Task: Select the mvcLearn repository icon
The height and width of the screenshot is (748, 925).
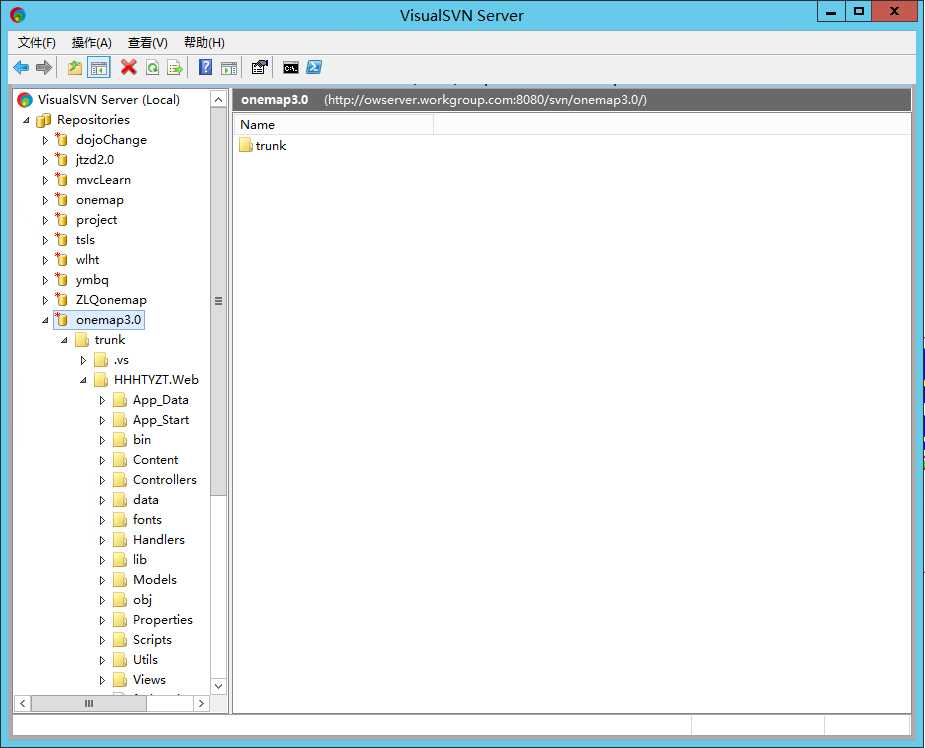Action: (61, 180)
